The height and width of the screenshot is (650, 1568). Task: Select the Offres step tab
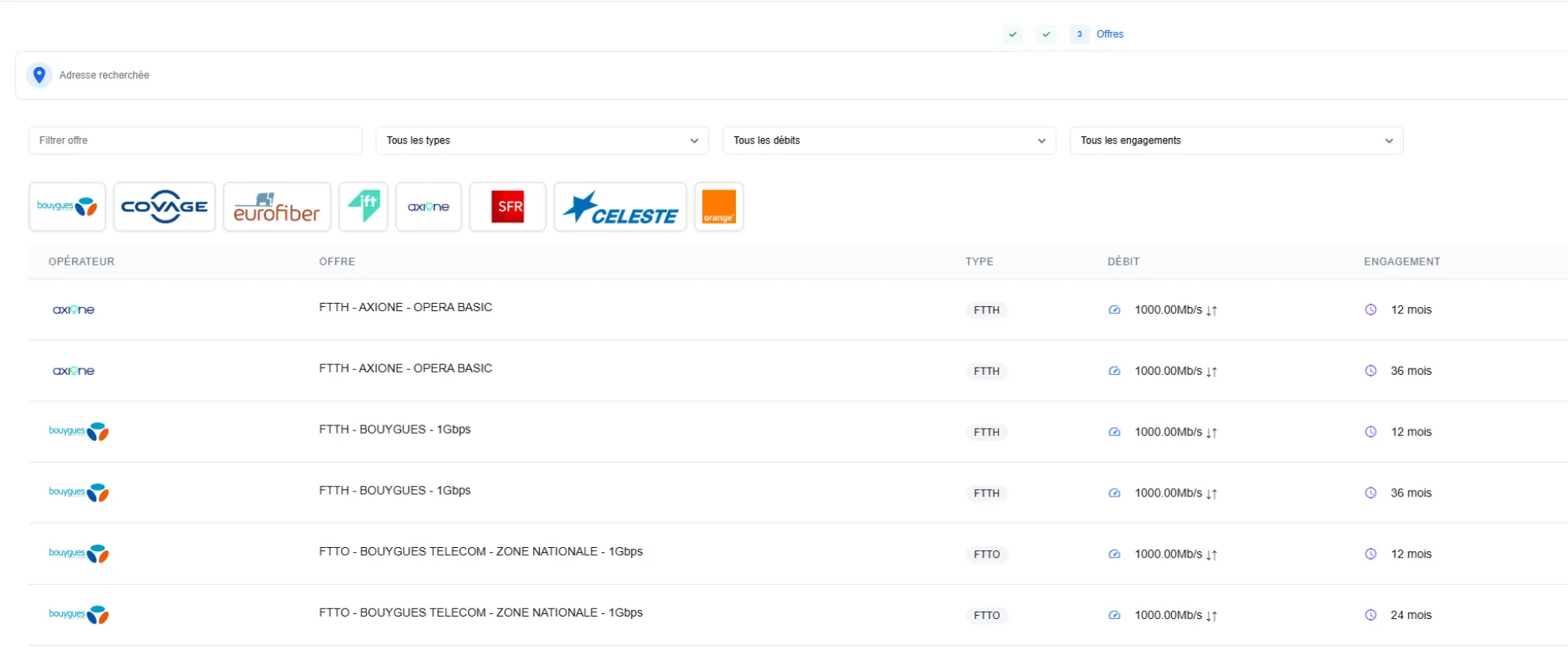click(1110, 34)
